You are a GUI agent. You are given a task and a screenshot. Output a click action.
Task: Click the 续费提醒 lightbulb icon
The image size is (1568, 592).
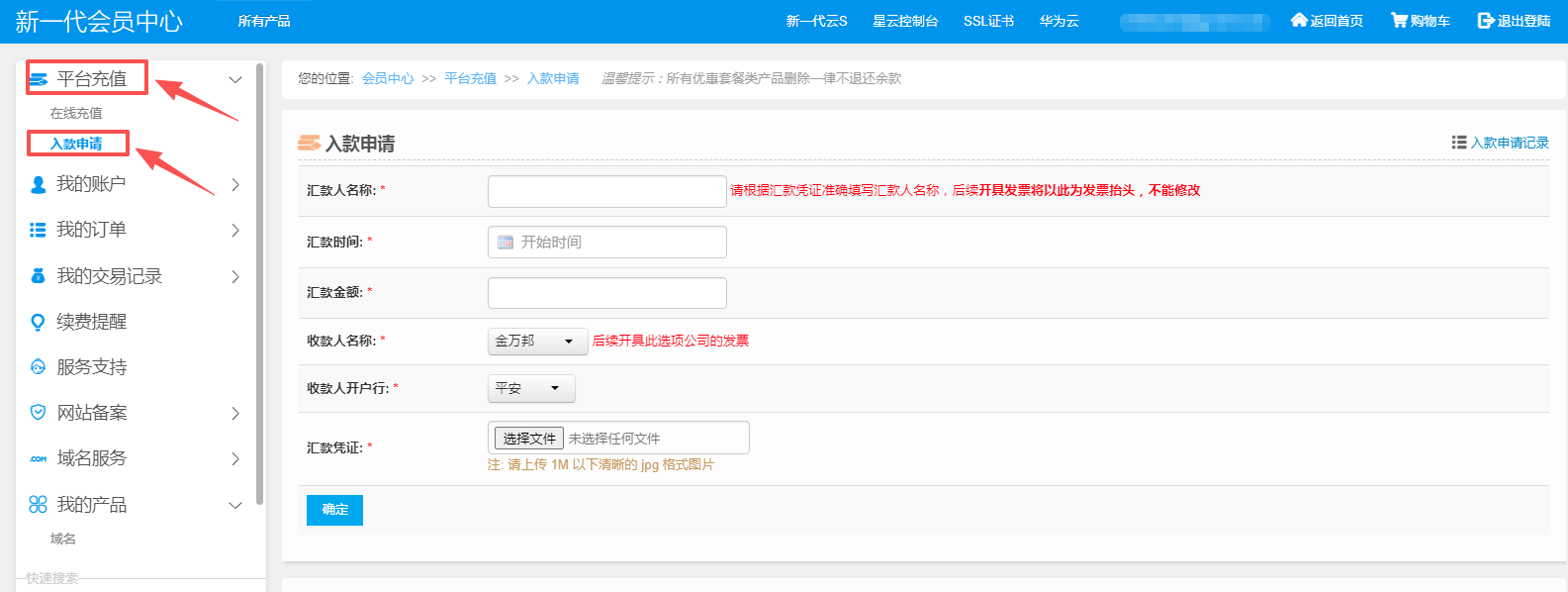point(39,322)
